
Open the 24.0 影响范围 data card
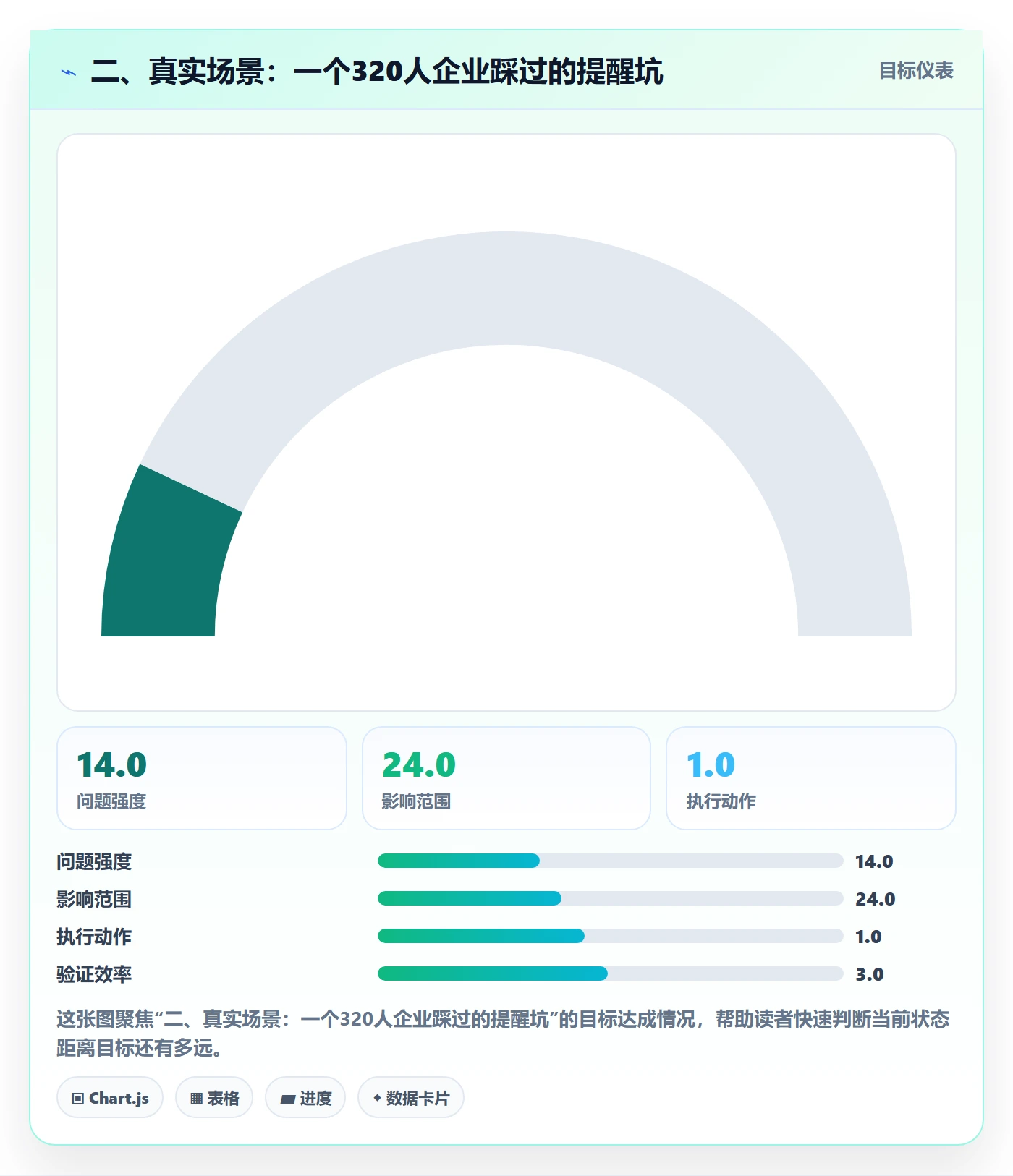[506, 778]
